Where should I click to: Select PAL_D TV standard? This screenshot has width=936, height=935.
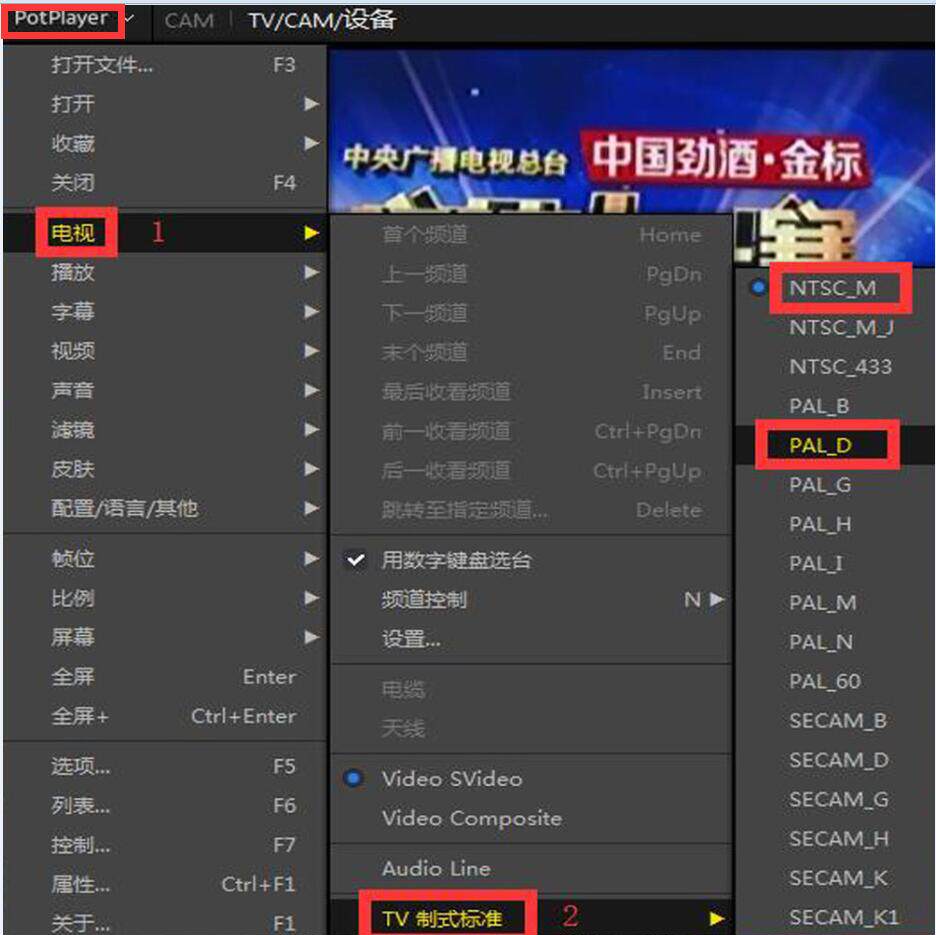tap(835, 445)
